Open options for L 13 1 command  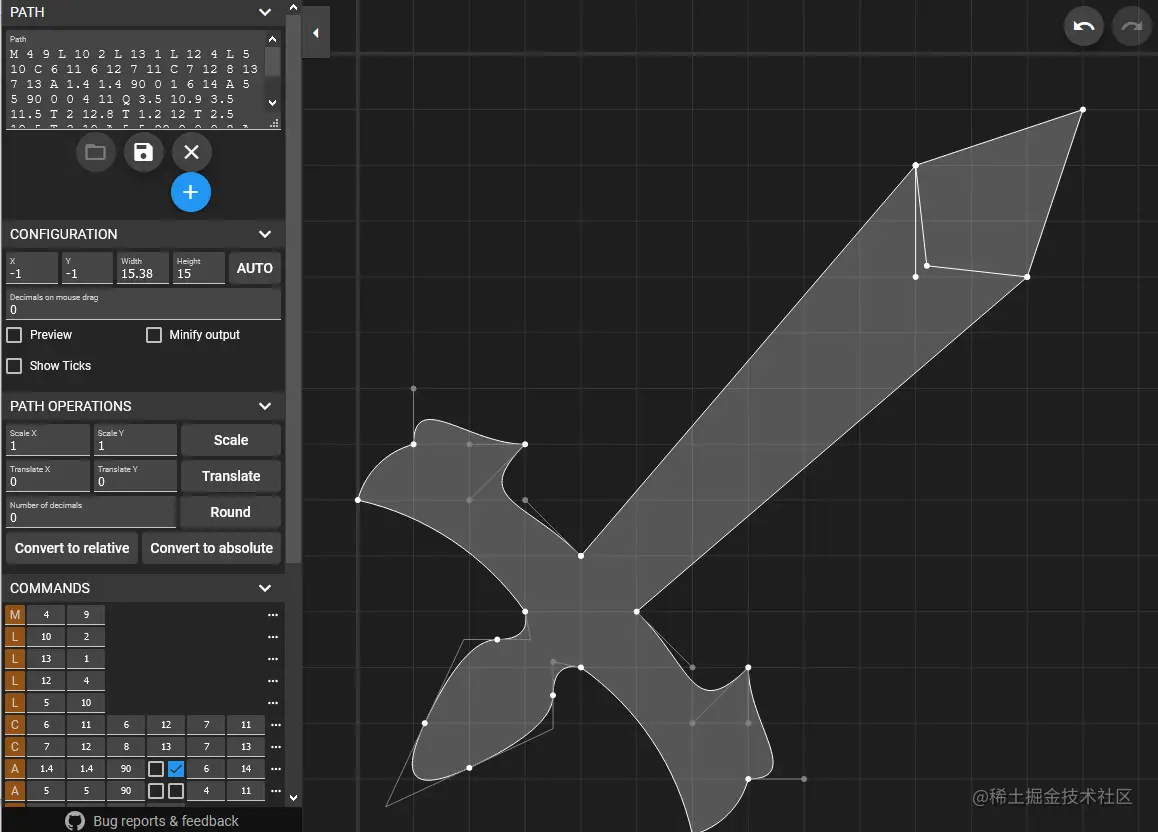(273, 659)
